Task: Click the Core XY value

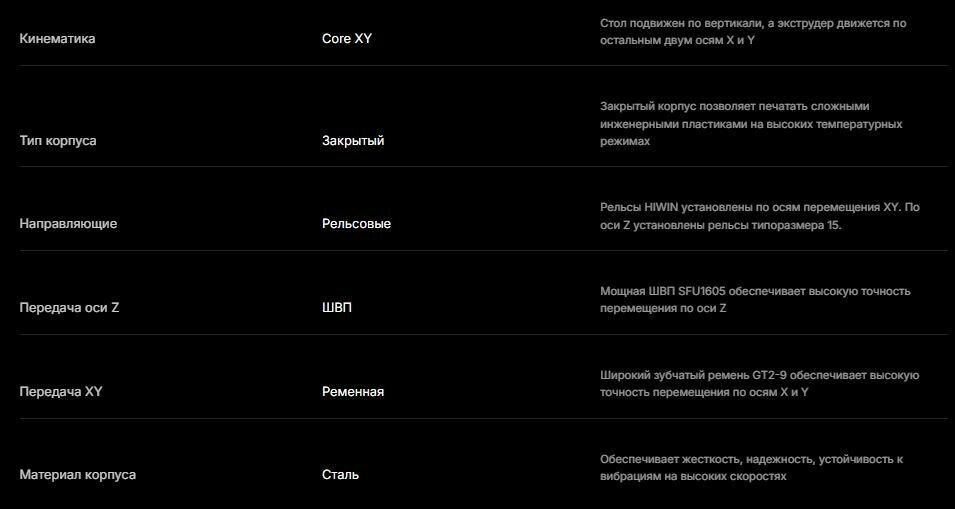Action: pyautogui.click(x=347, y=39)
